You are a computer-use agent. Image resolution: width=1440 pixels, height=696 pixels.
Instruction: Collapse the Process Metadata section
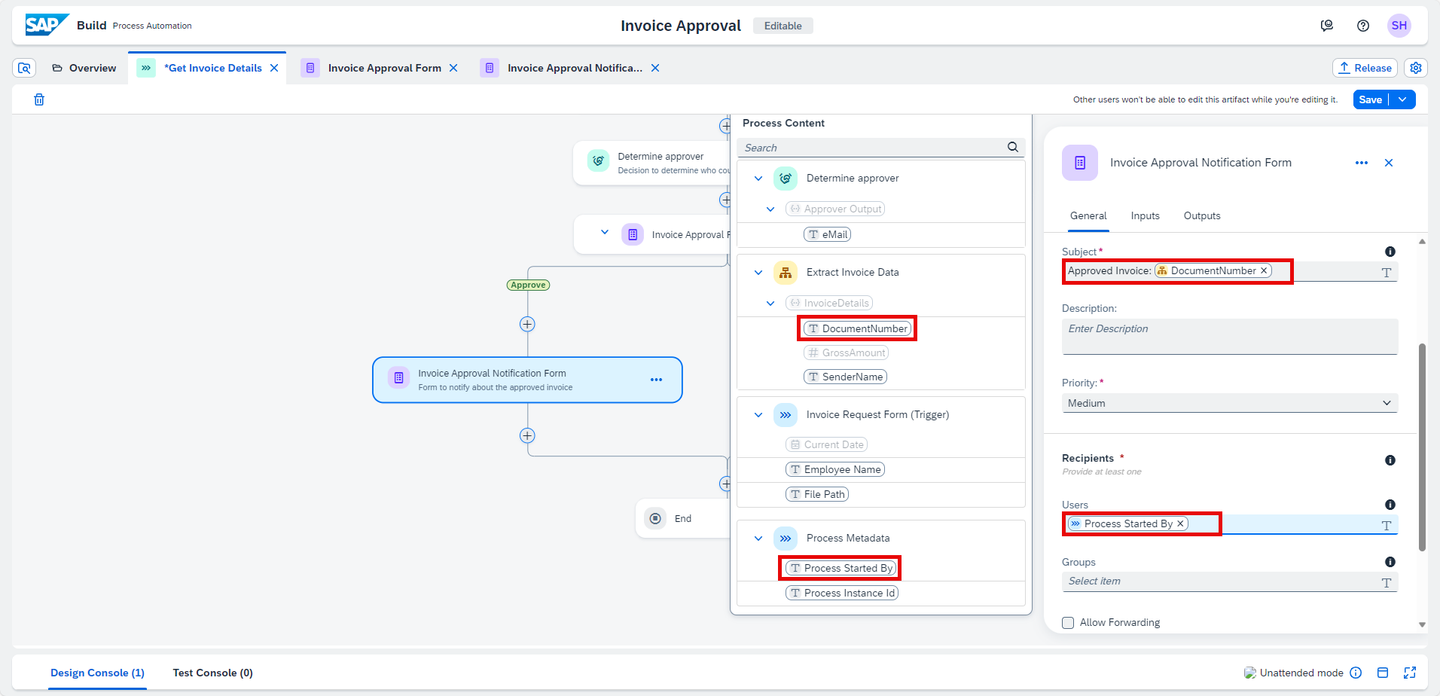click(758, 538)
